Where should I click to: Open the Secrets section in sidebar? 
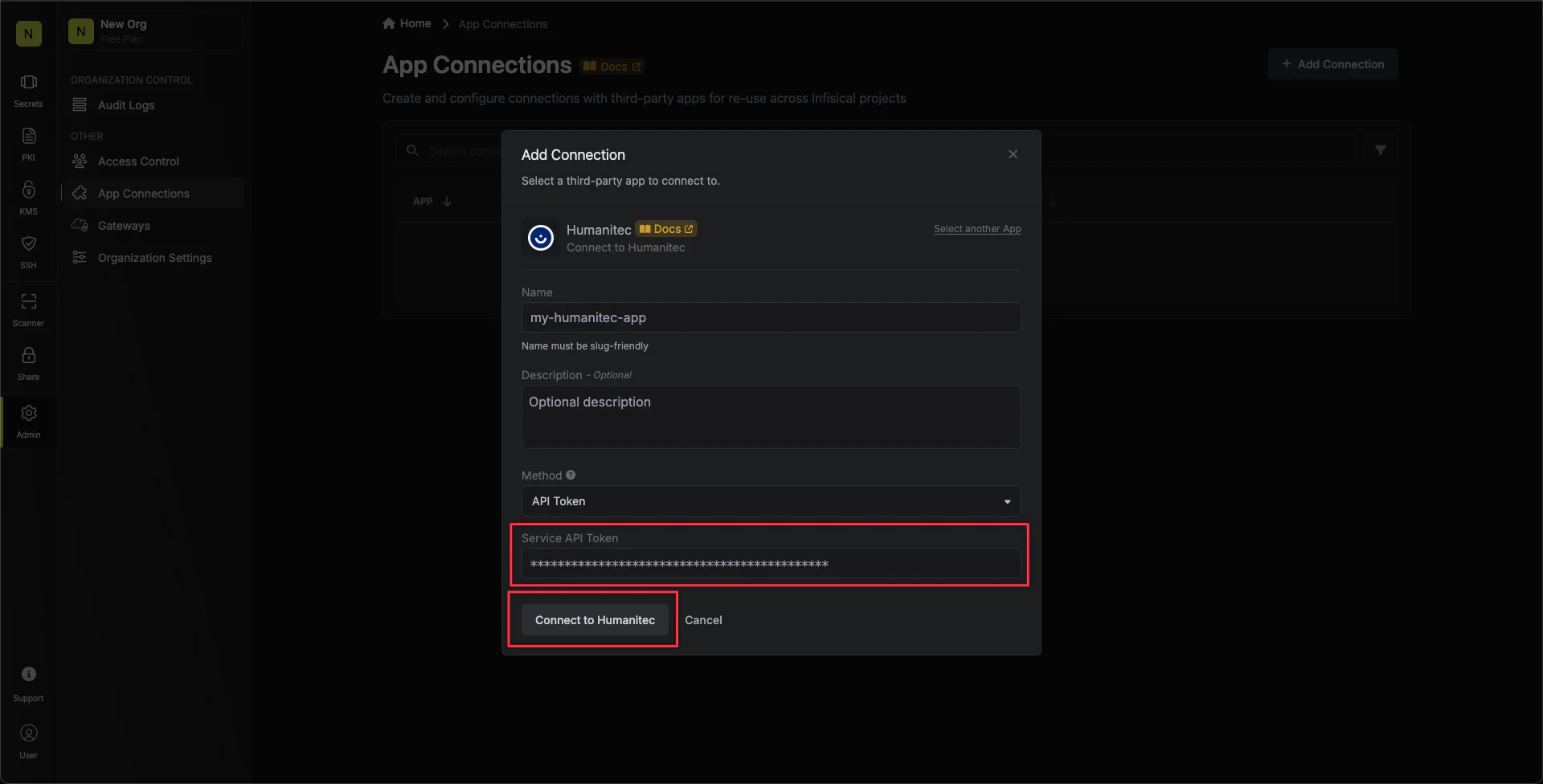[28, 91]
